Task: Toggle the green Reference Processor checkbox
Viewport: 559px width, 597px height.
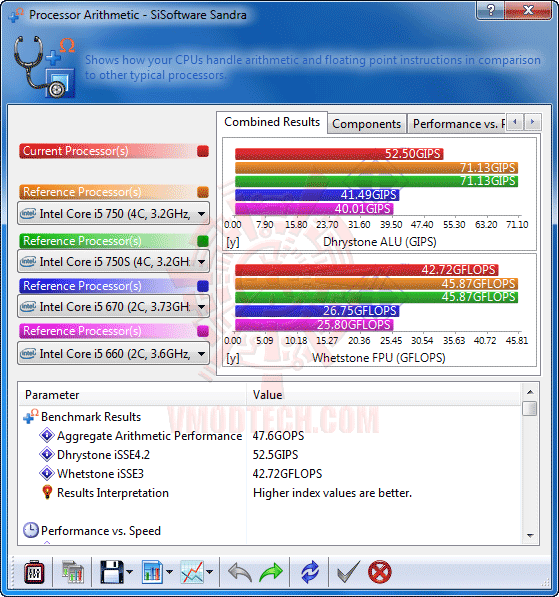Action: 203,241
